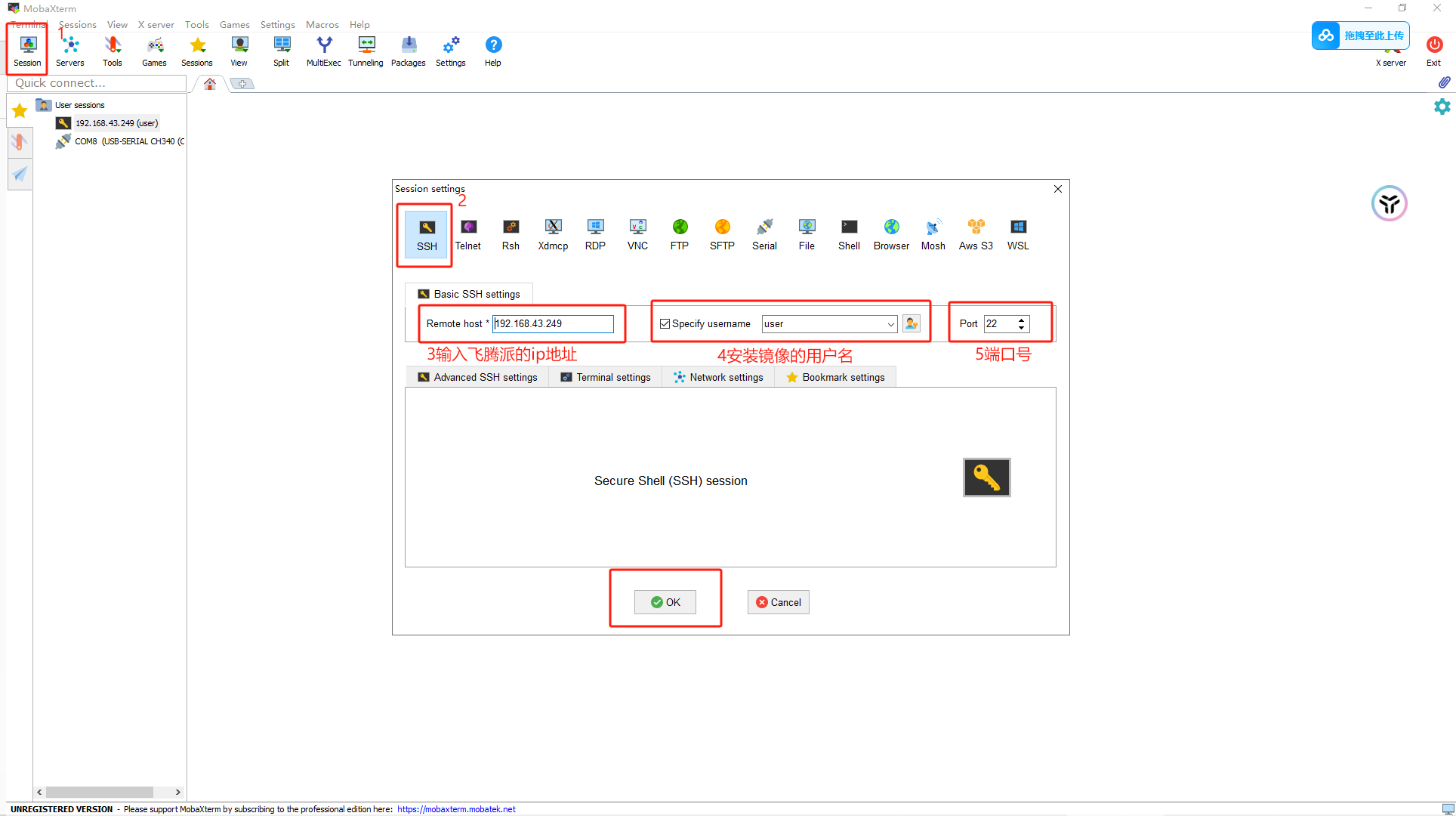Click the home tab icon
Image resolution: width=1456 pixels, height=816 pixels.
(210, 84)
